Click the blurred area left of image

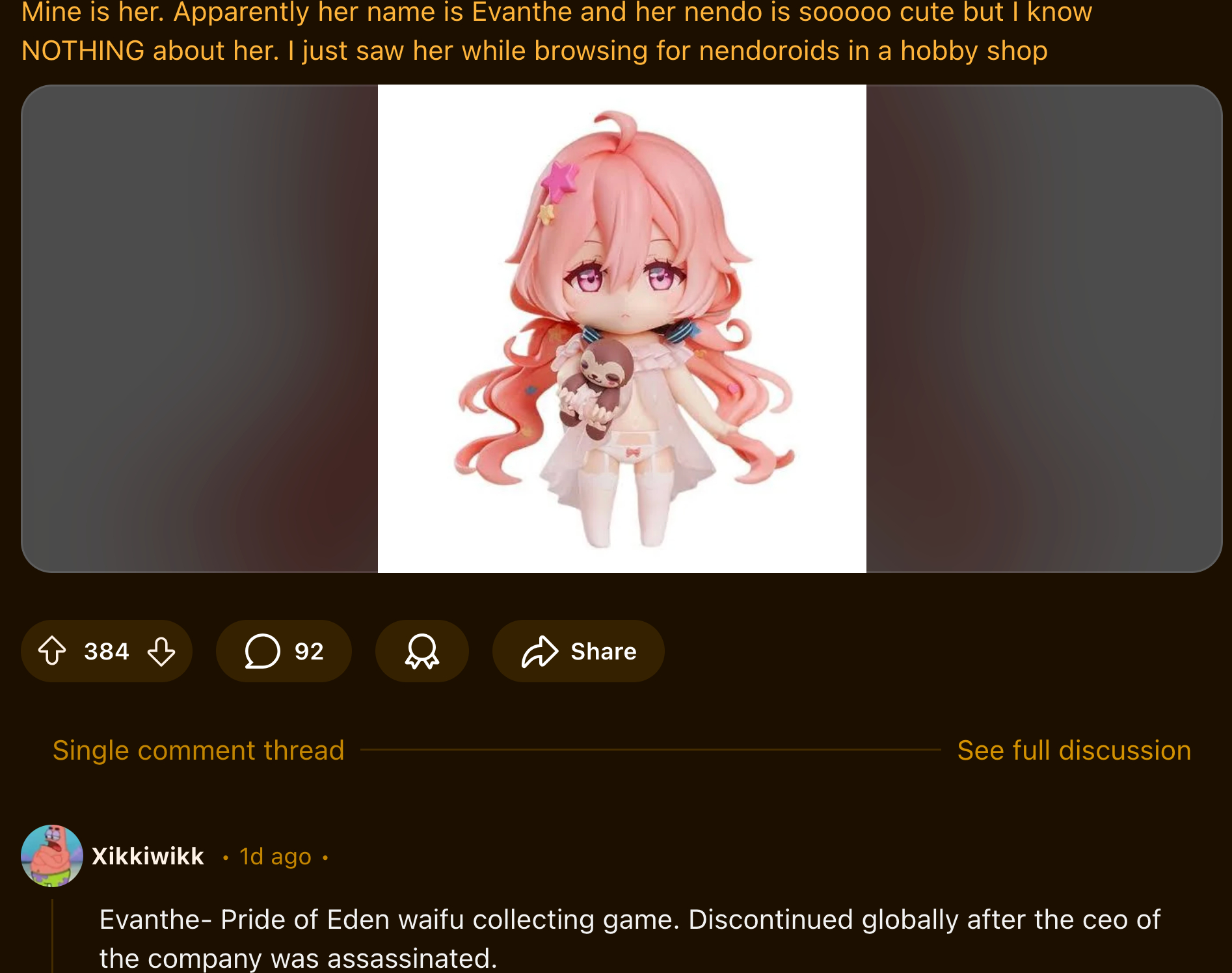[200, 328]
